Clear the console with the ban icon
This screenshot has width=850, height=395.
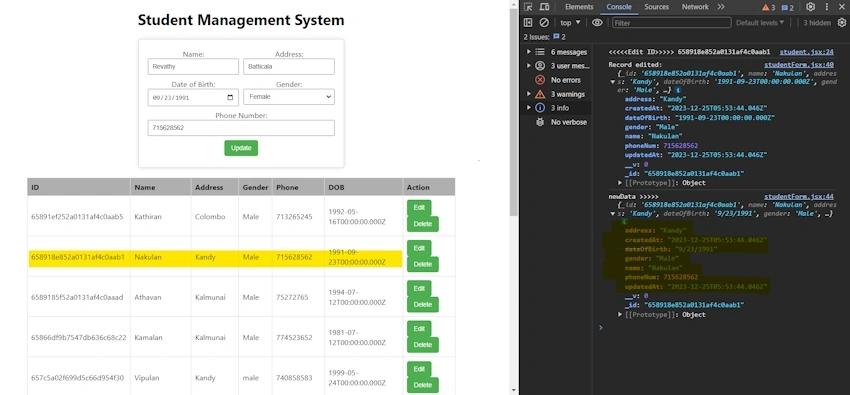point(544,23)
